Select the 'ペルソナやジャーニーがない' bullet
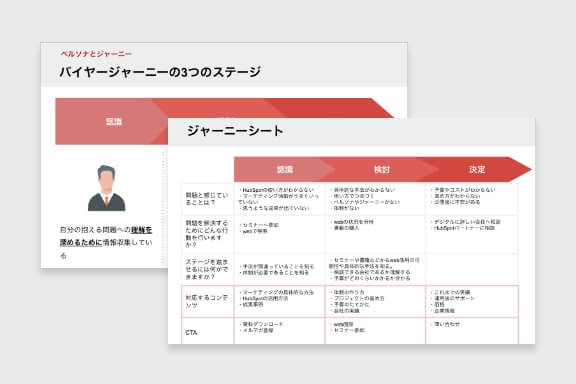The image size is (576, 384). click(x=365, y=202)
